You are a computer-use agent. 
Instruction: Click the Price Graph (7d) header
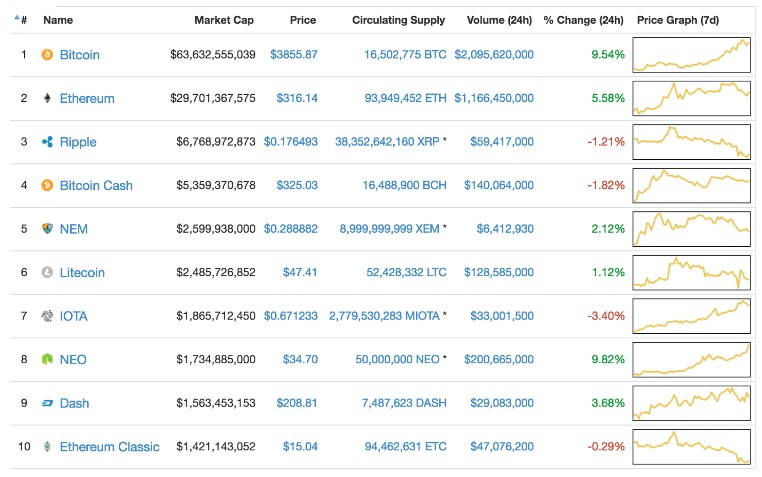point(678,20)
